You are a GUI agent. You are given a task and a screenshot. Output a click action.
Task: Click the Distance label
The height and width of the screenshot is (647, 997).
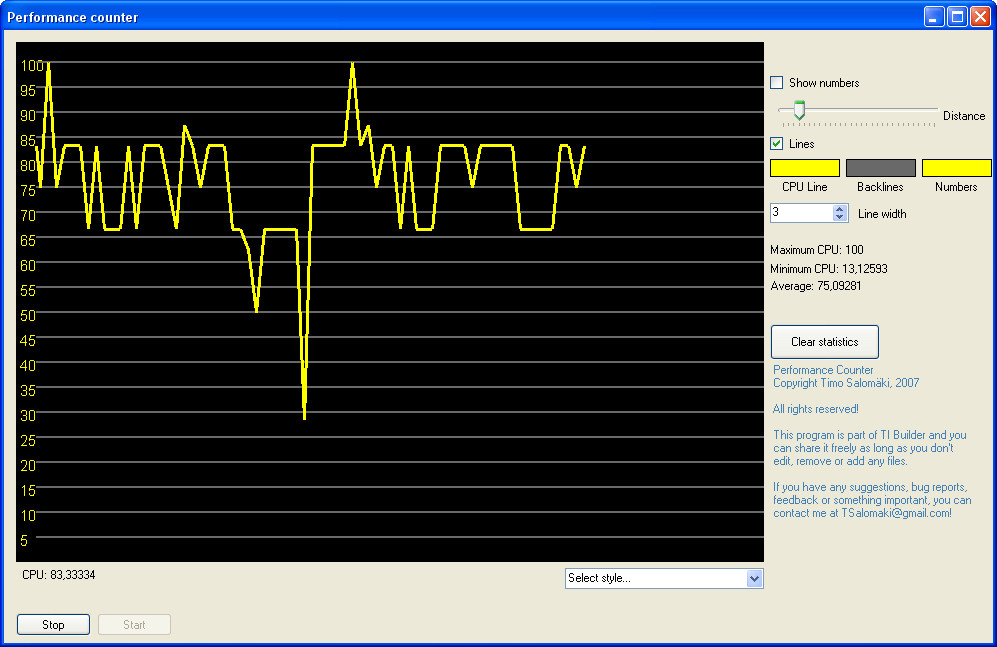[x=964, y=116]
